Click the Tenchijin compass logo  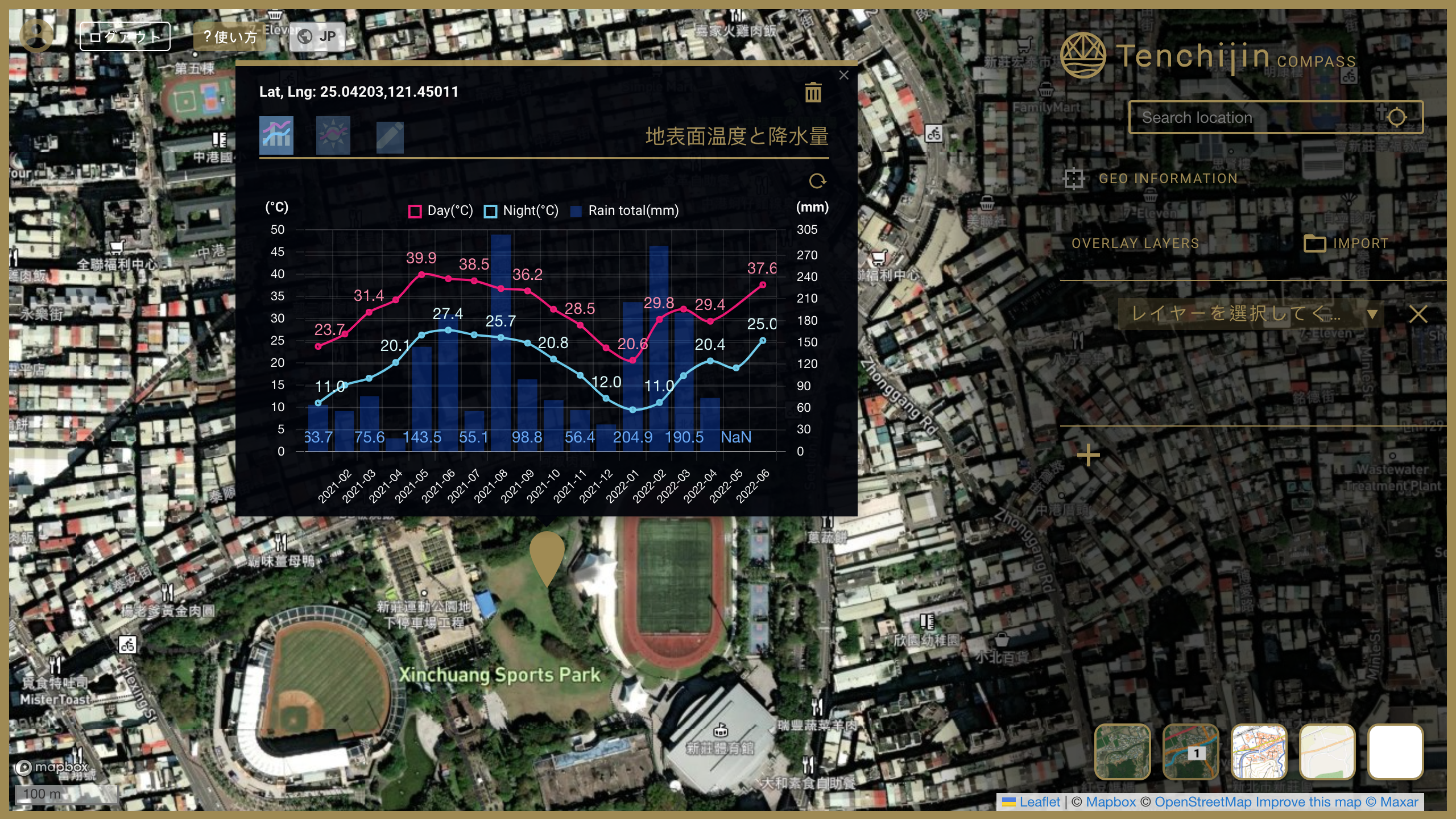click(x=1083, y=55)
